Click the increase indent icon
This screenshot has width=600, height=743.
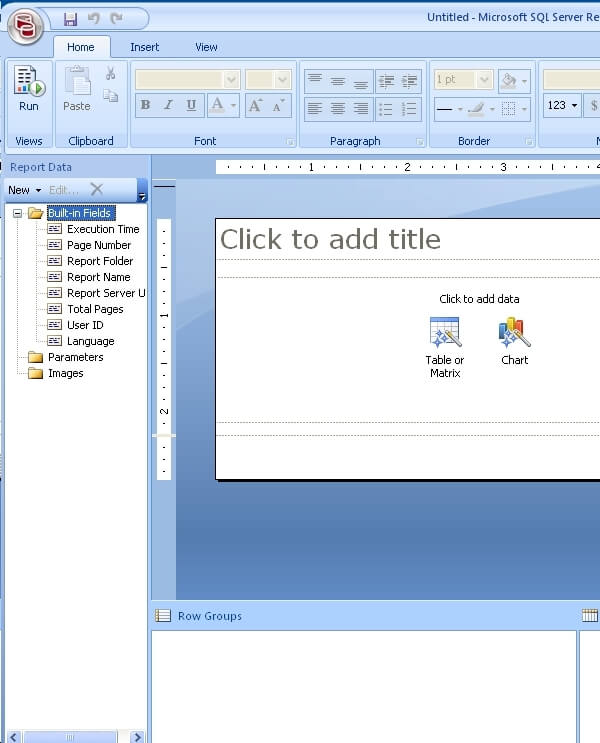point(409,81)
